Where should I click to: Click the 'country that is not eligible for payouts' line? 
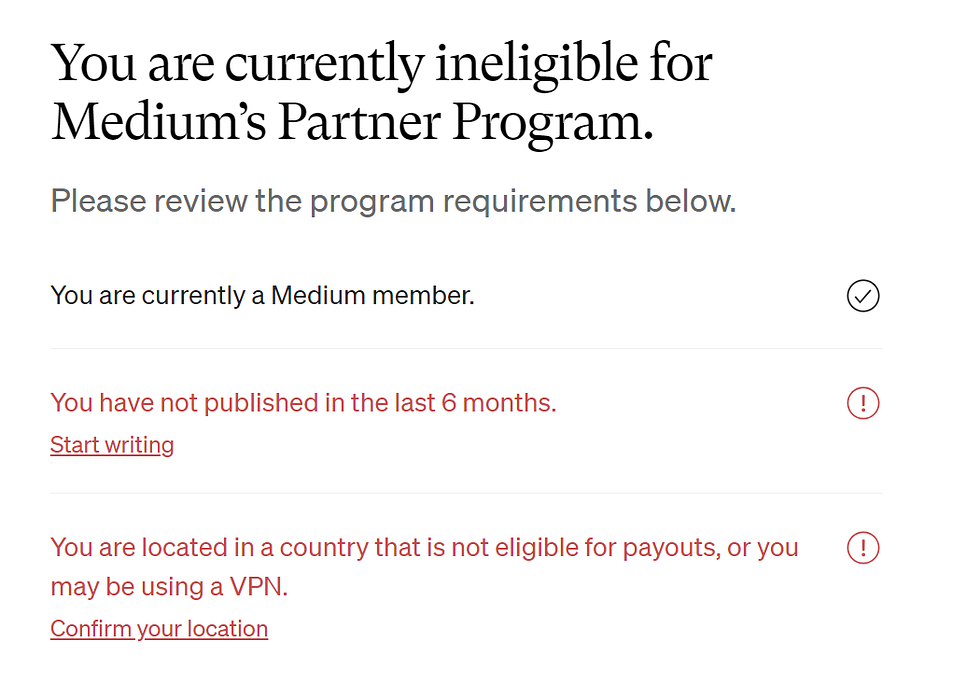click(424, 548)
